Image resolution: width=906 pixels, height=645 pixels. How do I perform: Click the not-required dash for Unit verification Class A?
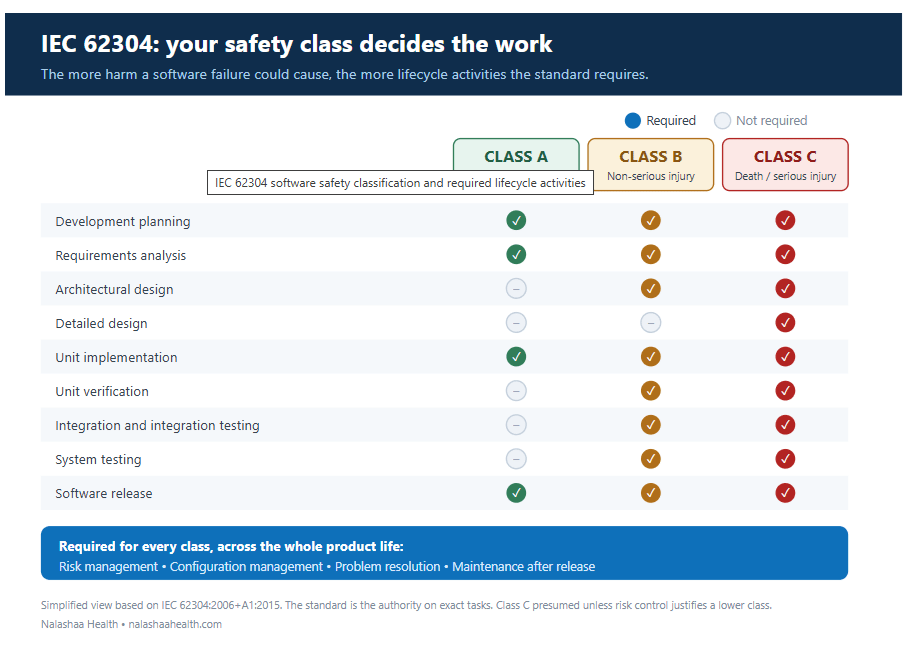pos(516,391)
